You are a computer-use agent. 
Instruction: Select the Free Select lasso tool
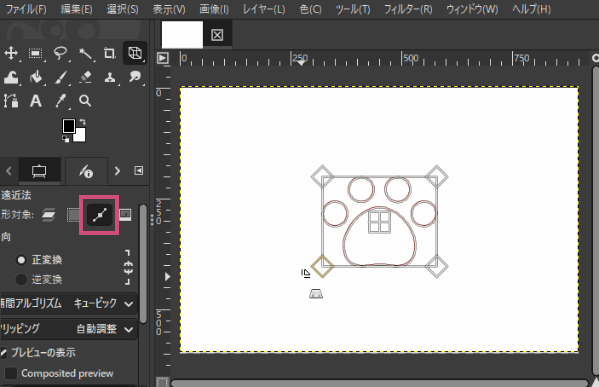pyautogui.click(x=60, y=53)
